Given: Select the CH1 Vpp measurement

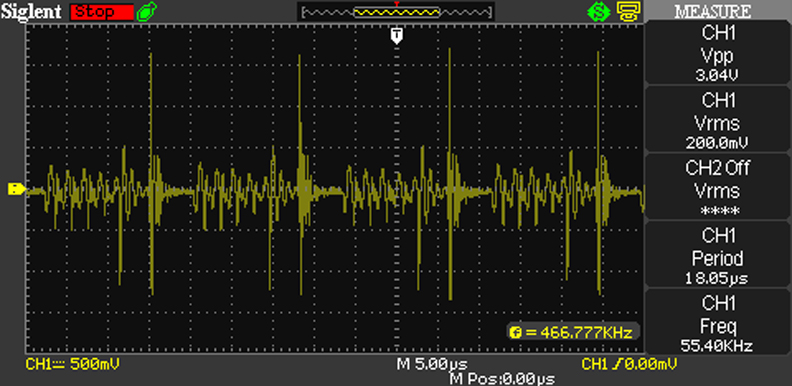Looking at the screenshot, I should (x=719, y=53).
